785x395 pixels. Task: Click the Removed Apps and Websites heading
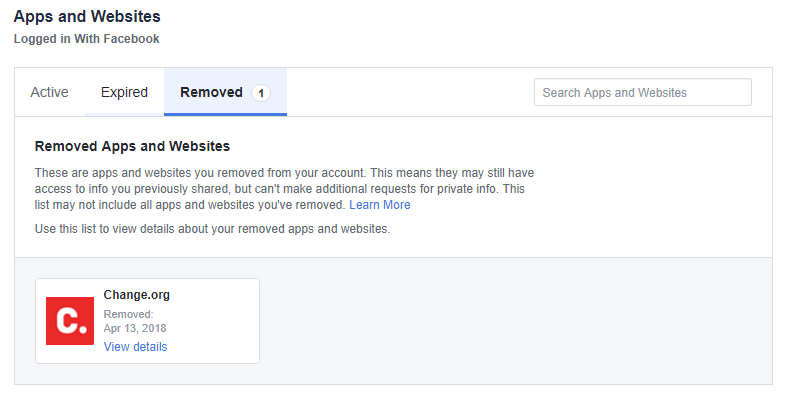132,146
